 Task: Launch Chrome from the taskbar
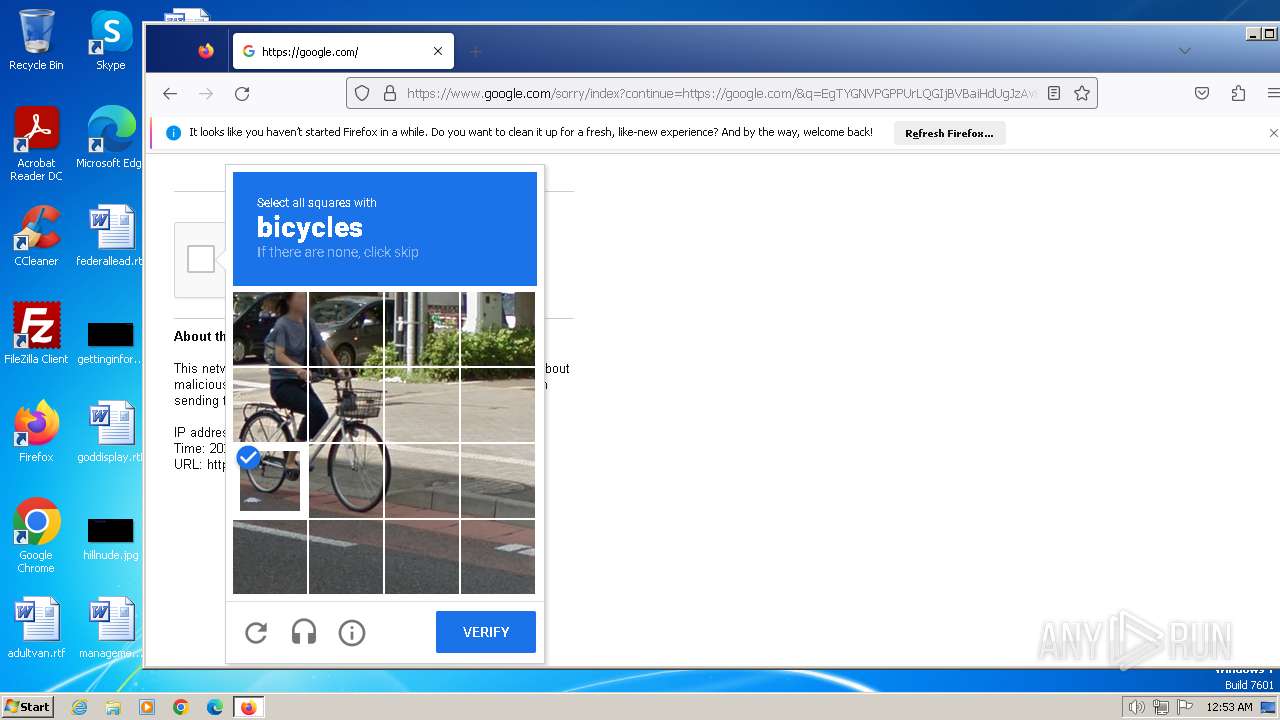pos(181,707)
